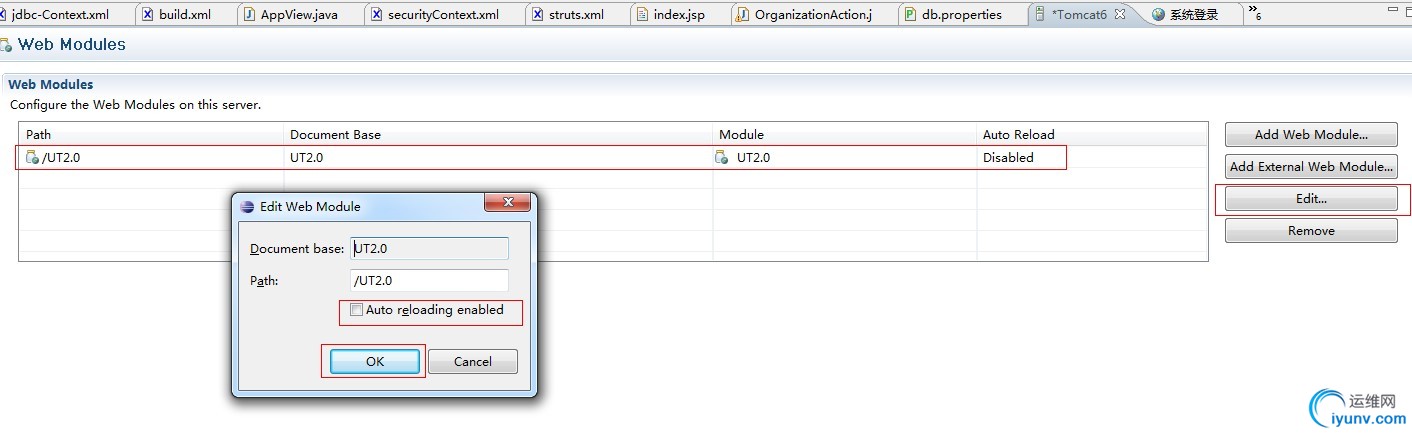
Task: Click the /UT2.0 web module path icon
Action: pos(32,157)
